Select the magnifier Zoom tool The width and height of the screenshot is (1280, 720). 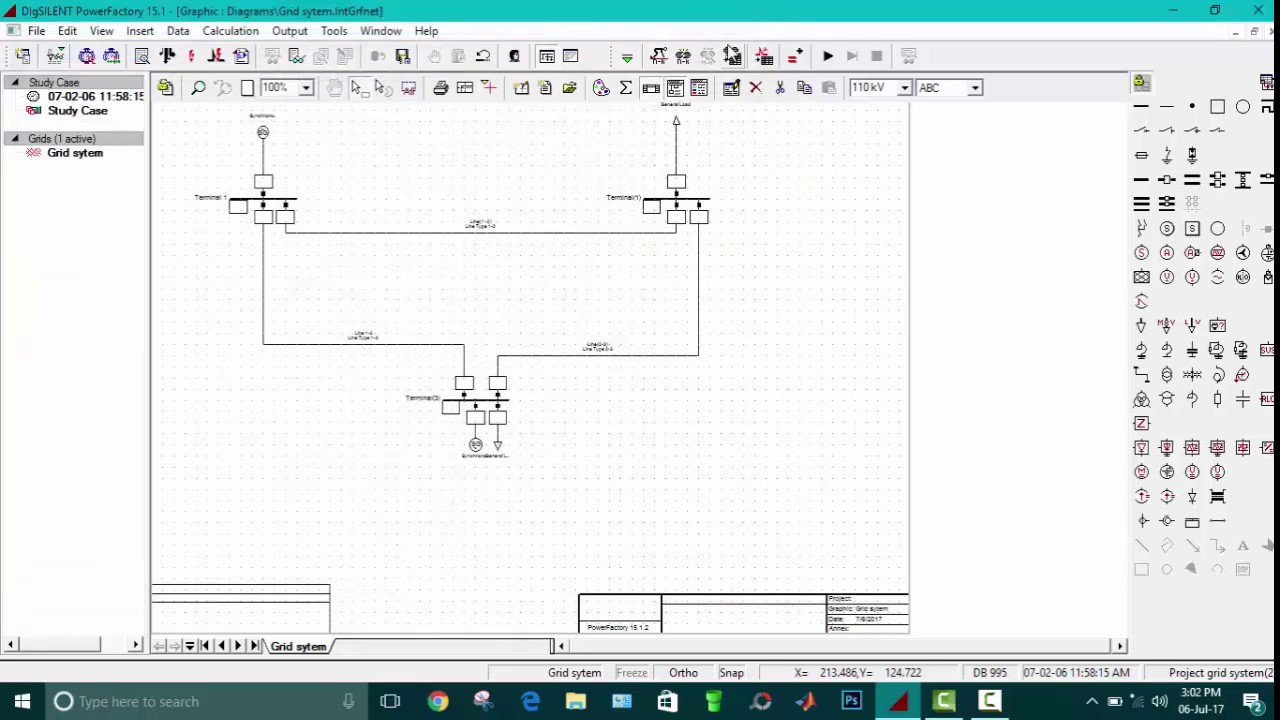click(x=198, y=88)
